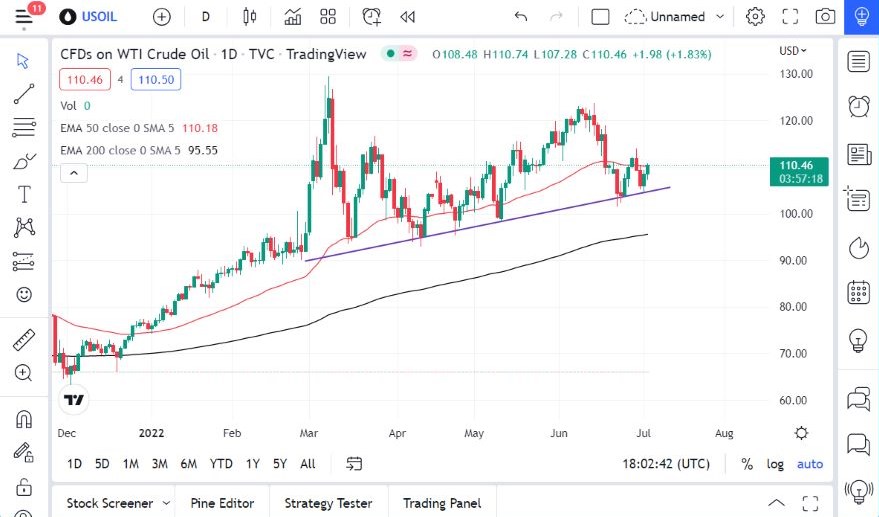This screenshot has height=517, width=879.
Task: Toggle the auto scale option
Action: (x=810, y=464)
